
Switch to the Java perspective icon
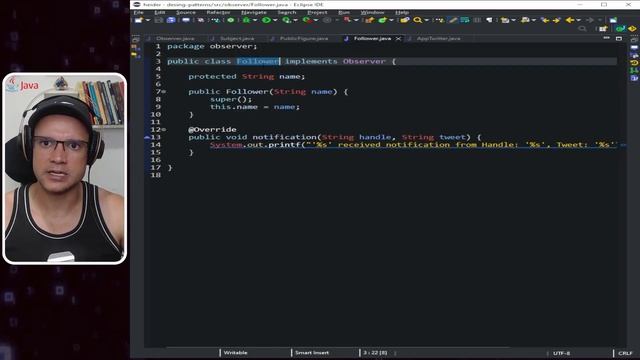[620, 29]
